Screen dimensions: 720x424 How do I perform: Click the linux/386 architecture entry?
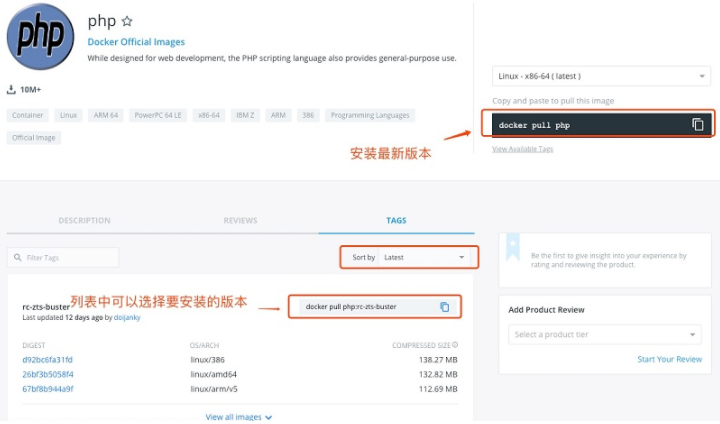(208, 360)
